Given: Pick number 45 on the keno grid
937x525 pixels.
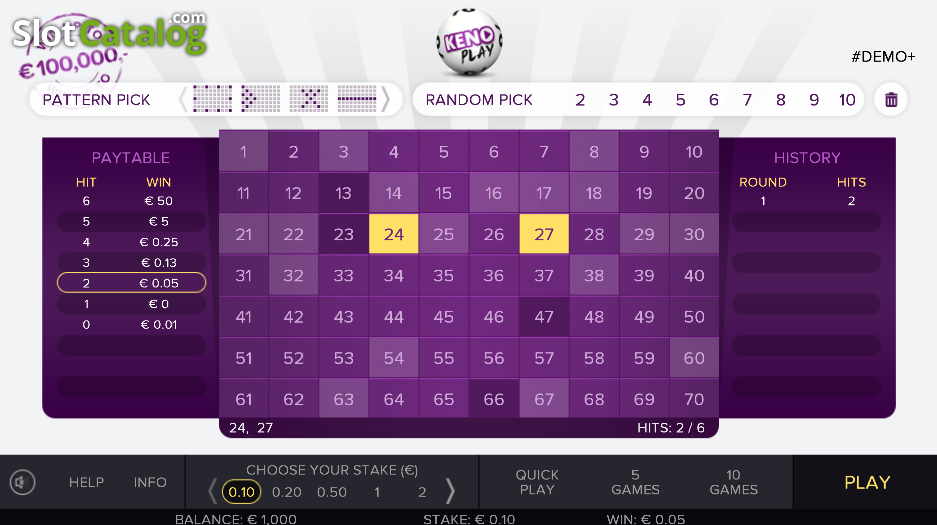Looking at the screenshot, I should pyautogui.click(x=443, y=317).
